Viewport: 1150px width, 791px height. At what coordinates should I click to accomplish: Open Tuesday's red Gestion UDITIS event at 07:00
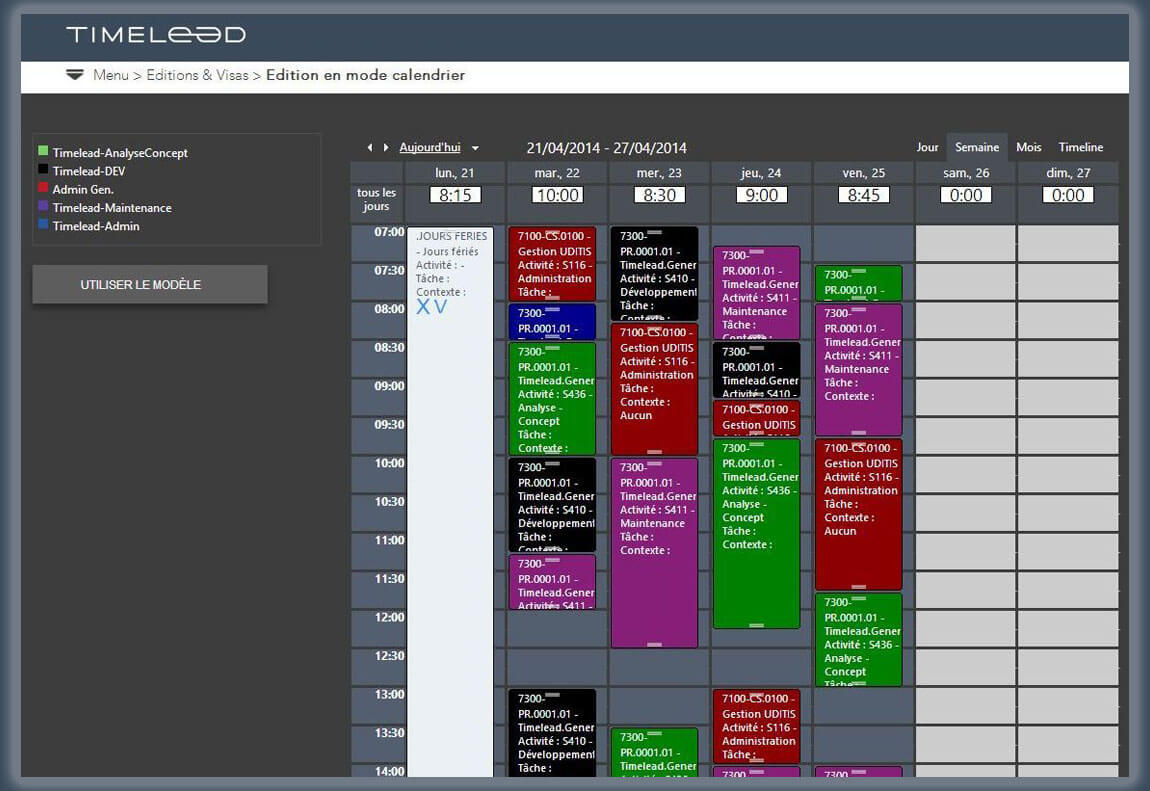(552, 264)
